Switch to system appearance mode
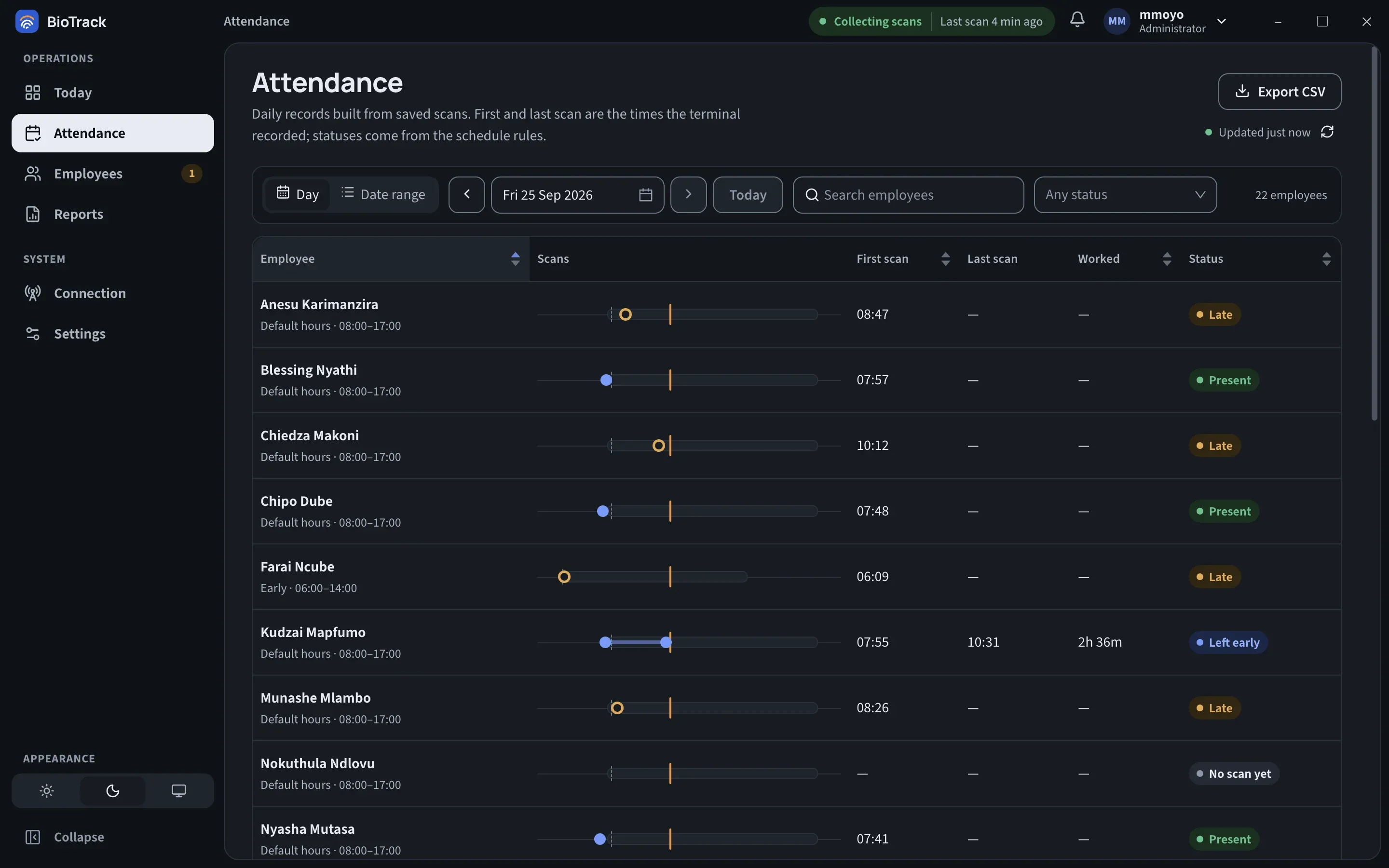This screenshot has width=1389, height=868. click(178, 790)
